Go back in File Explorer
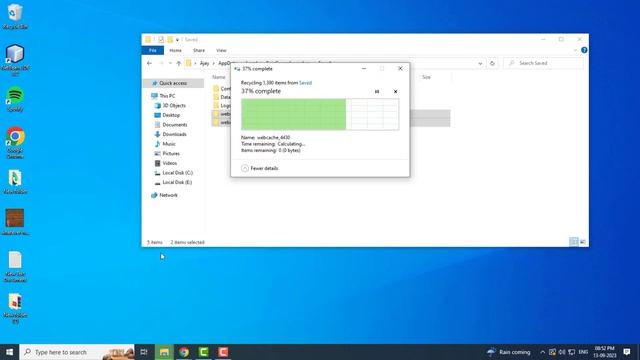 [149, 63]
